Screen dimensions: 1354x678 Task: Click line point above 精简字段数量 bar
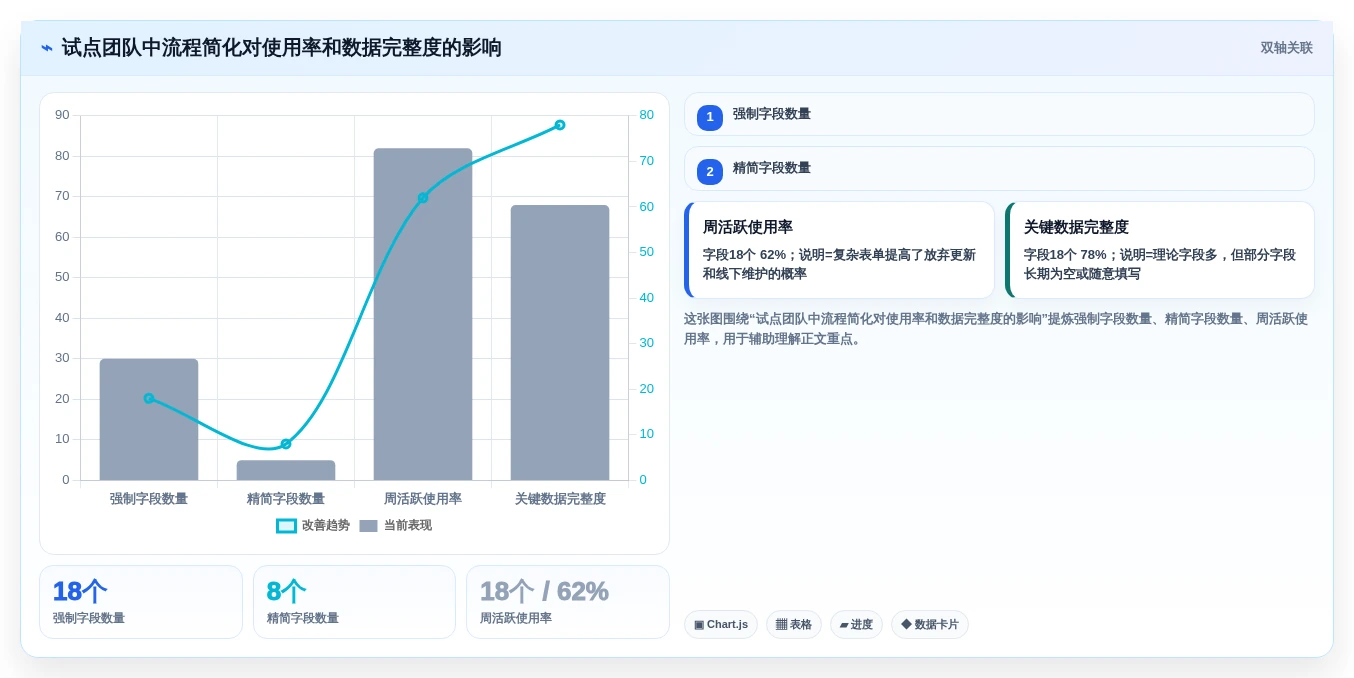(x=286, y=444)
